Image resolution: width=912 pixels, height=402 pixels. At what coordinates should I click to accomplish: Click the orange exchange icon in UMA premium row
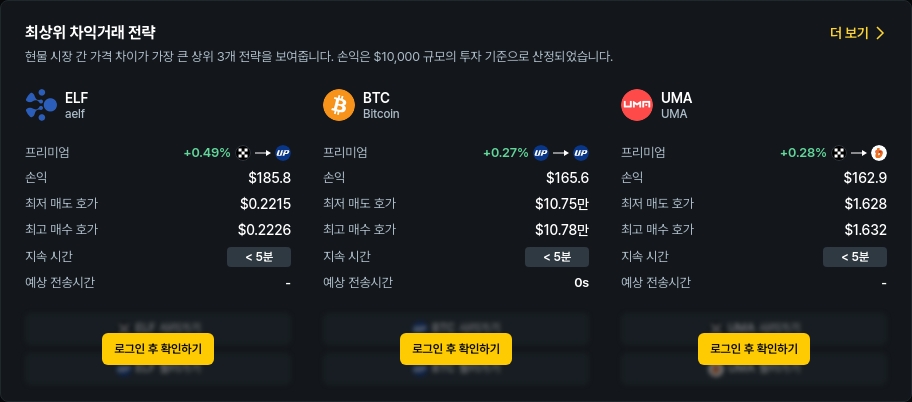tap(879, 153)
